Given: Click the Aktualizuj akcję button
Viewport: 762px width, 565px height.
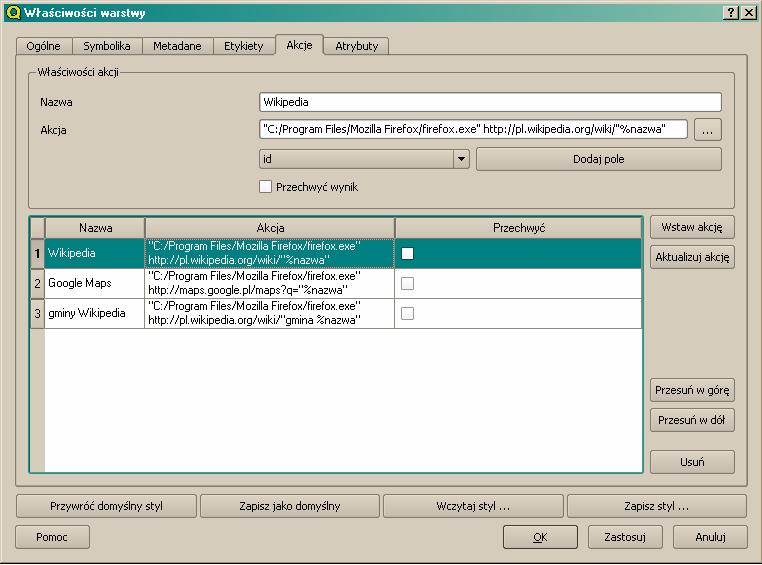Looking at the screenshot, I should tap(692, 257).
